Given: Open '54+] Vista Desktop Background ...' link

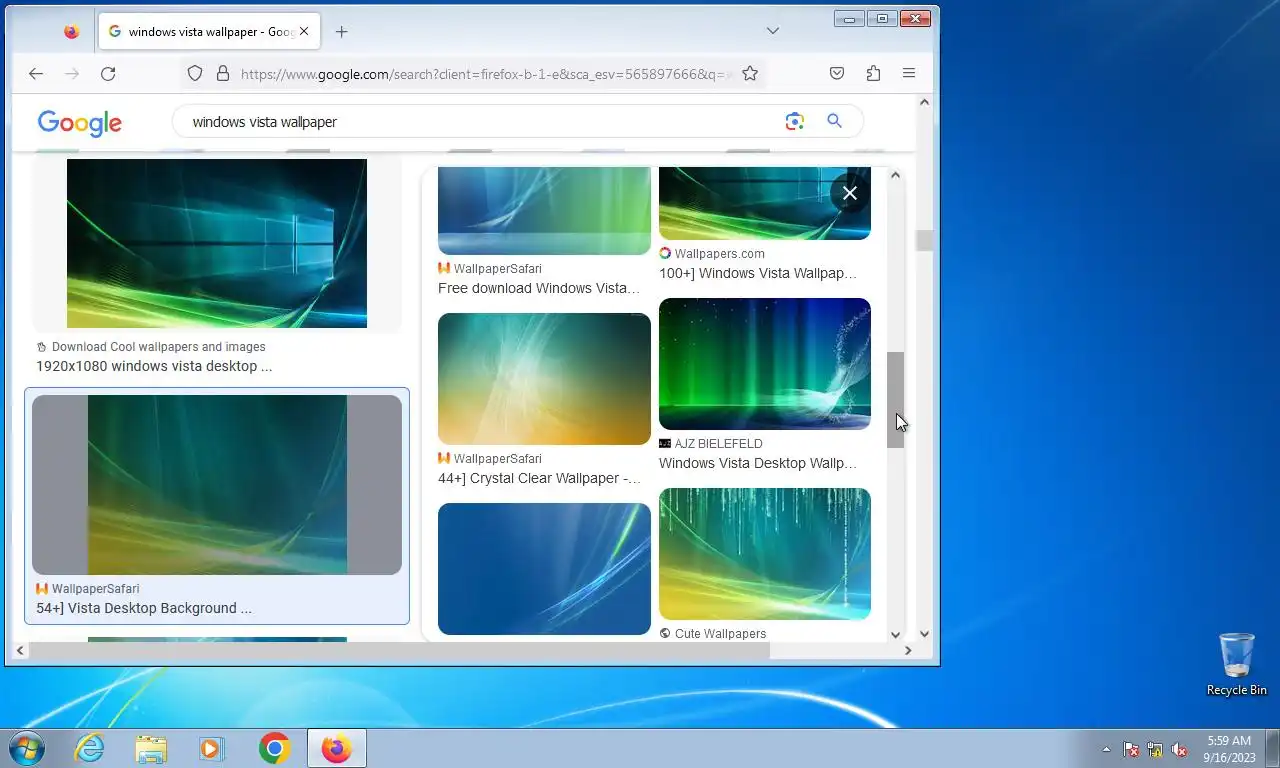Looking at the screenshot, I should click(x=144, y=608).
